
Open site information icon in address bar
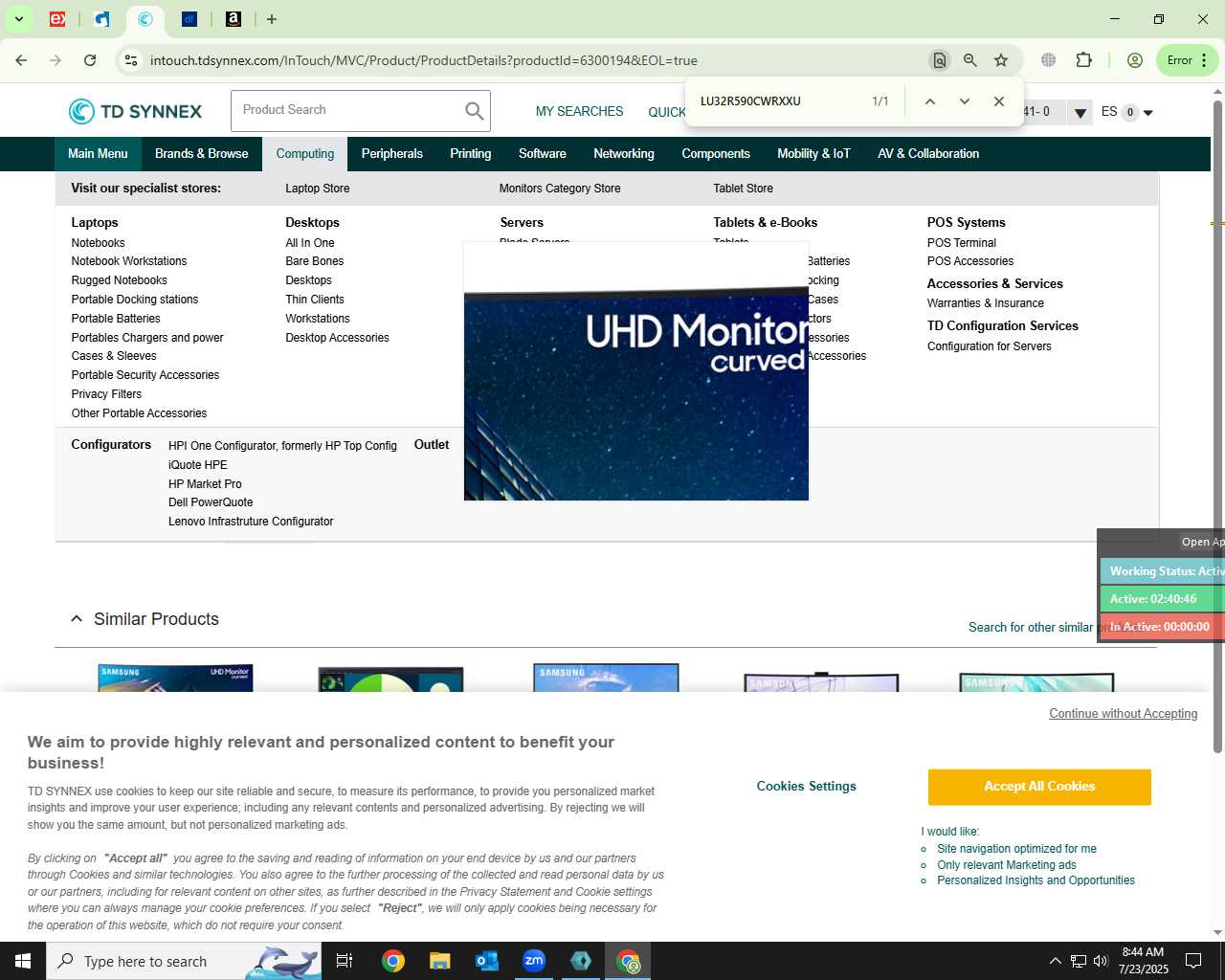[x=131, y=60]
